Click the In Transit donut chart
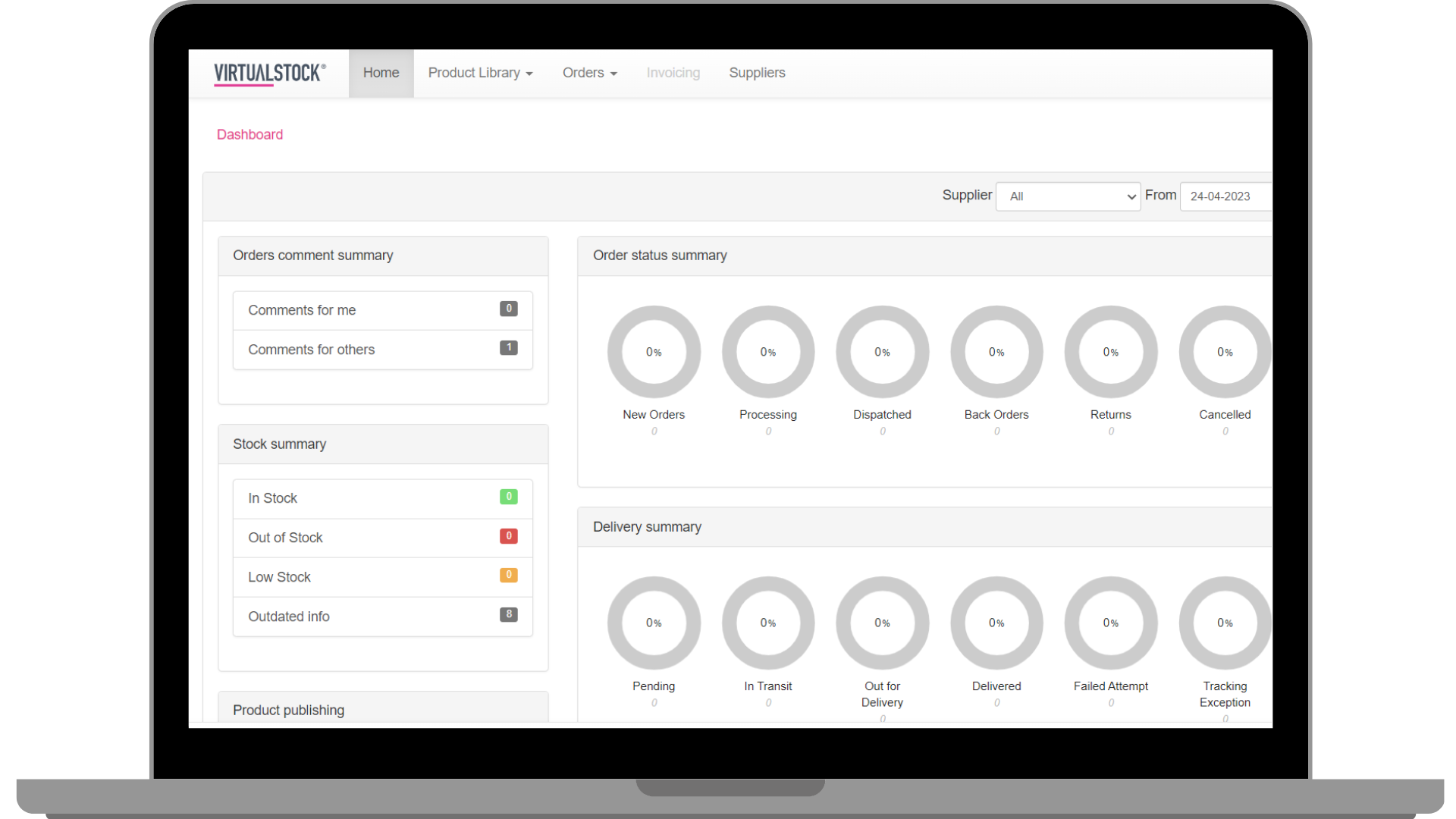 pos(767,623)
